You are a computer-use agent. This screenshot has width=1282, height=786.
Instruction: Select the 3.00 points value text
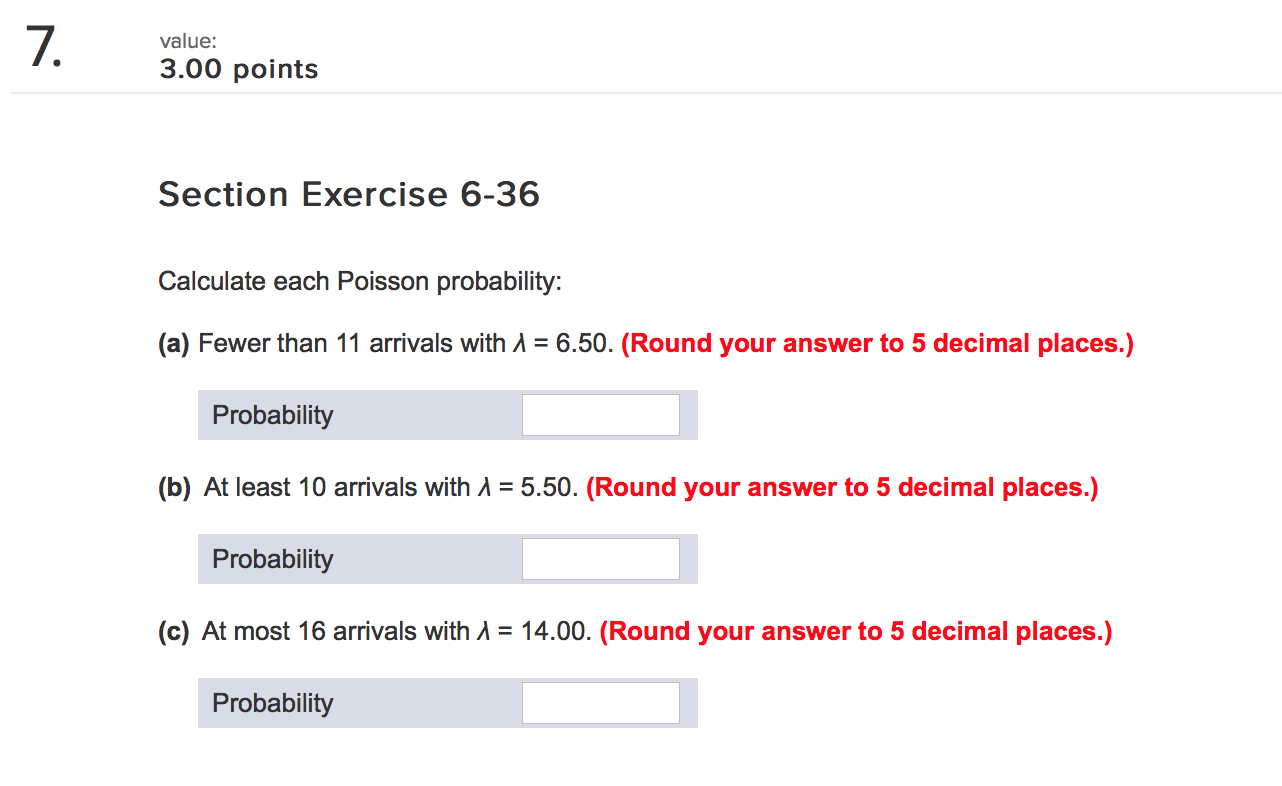[238, 69]
